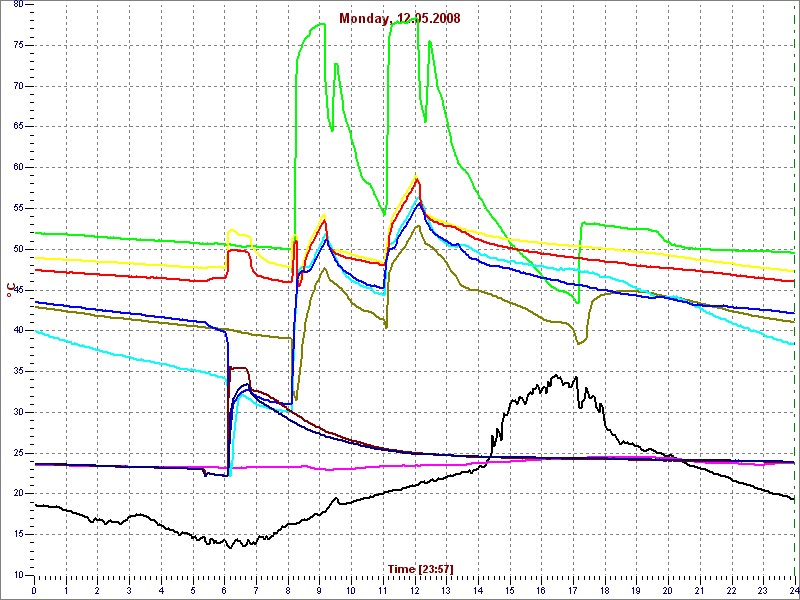Select the y-axis temperature label 45
Image resolution: width=800 pixels, height=600 pixels.
pos(18,290)
